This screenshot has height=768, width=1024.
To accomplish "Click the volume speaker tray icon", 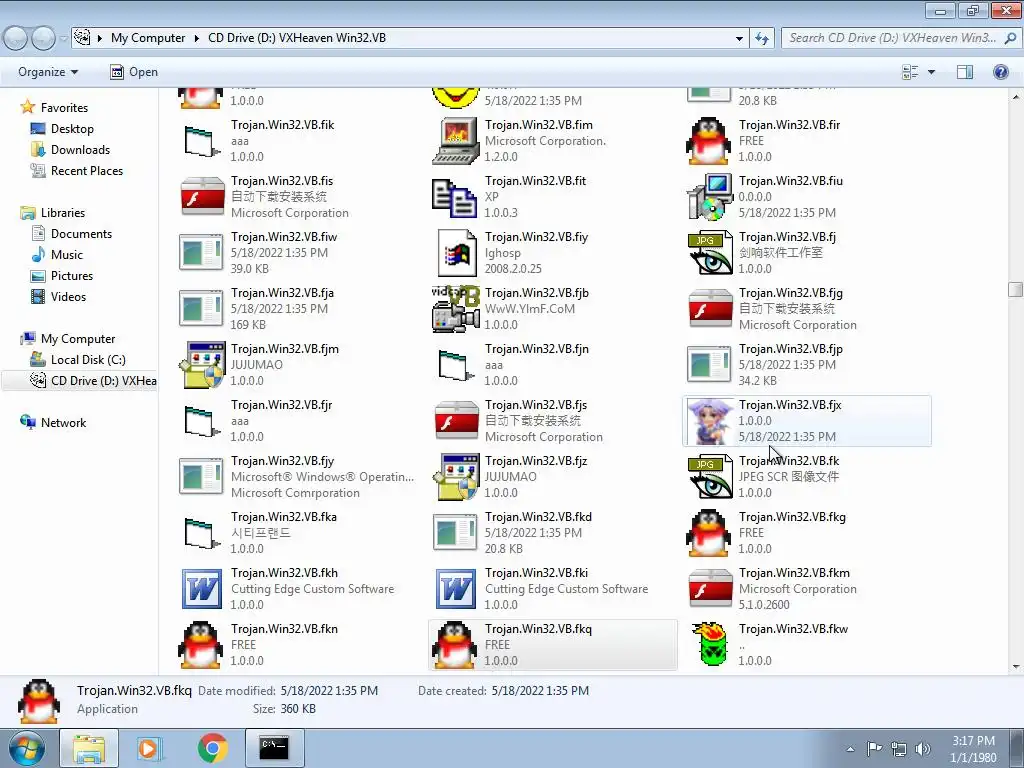I will click(x=922, y=749).
